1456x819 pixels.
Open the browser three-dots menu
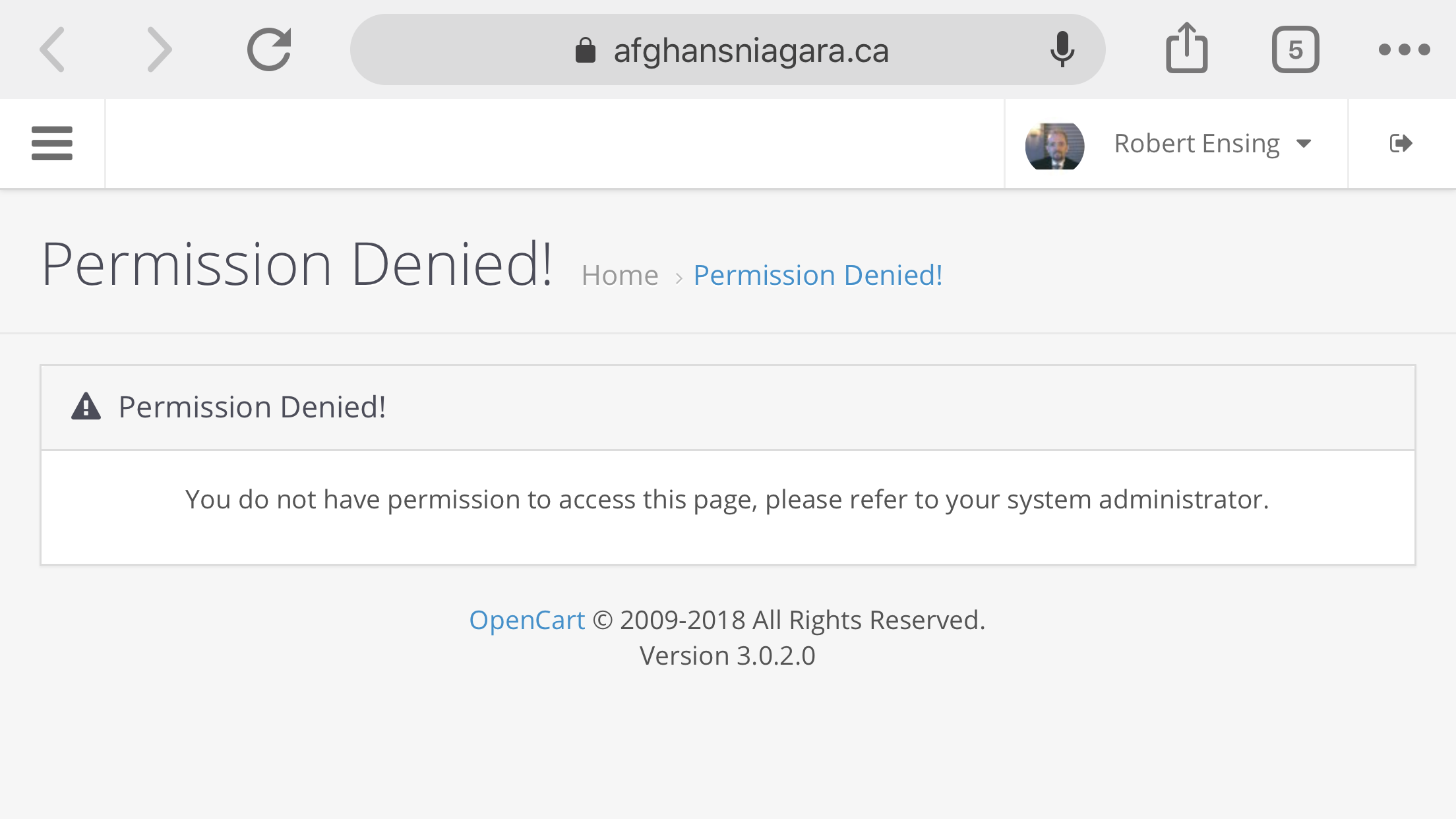1405,49
